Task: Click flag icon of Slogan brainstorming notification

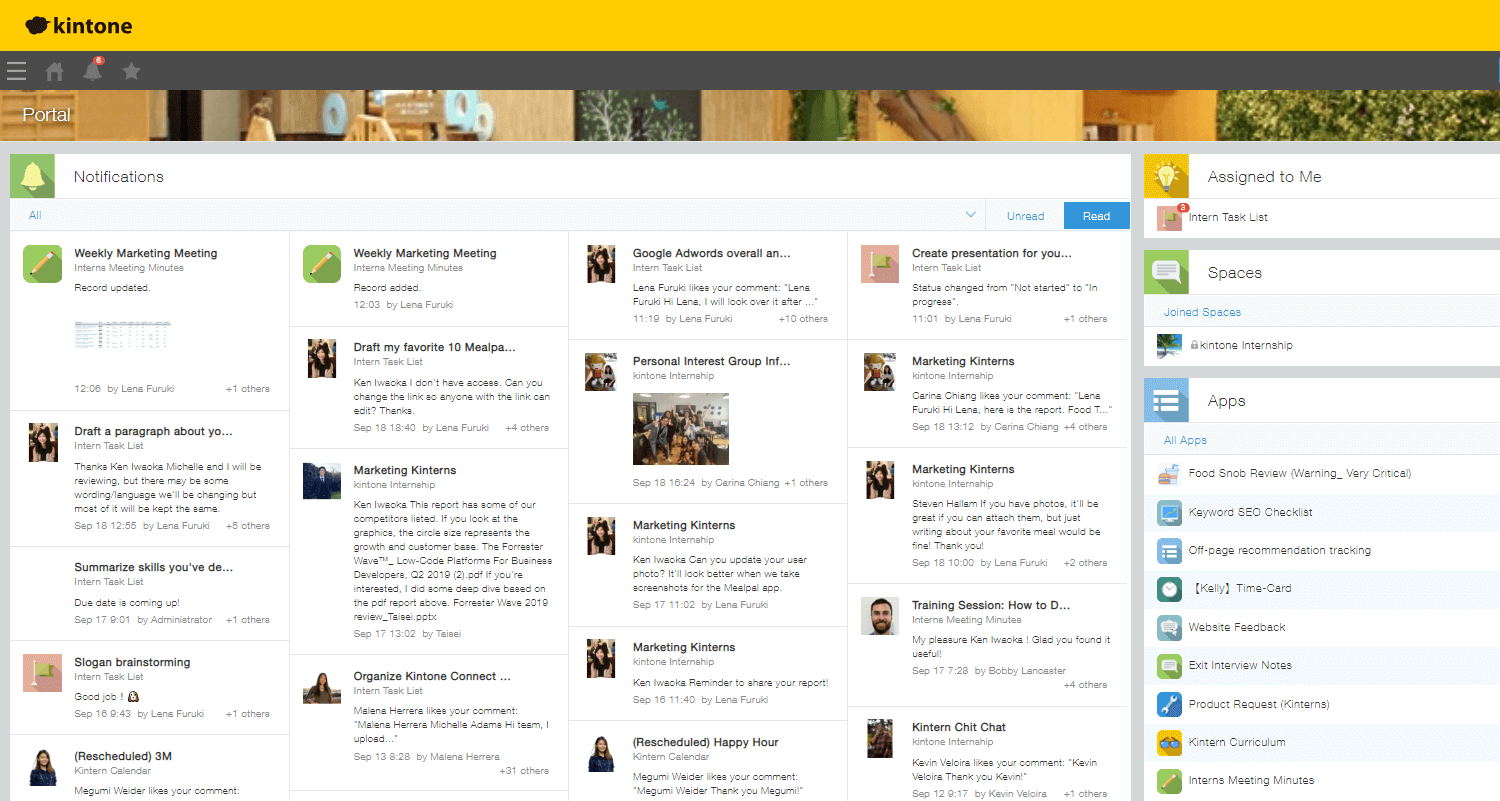Action: tap(42, 672)
